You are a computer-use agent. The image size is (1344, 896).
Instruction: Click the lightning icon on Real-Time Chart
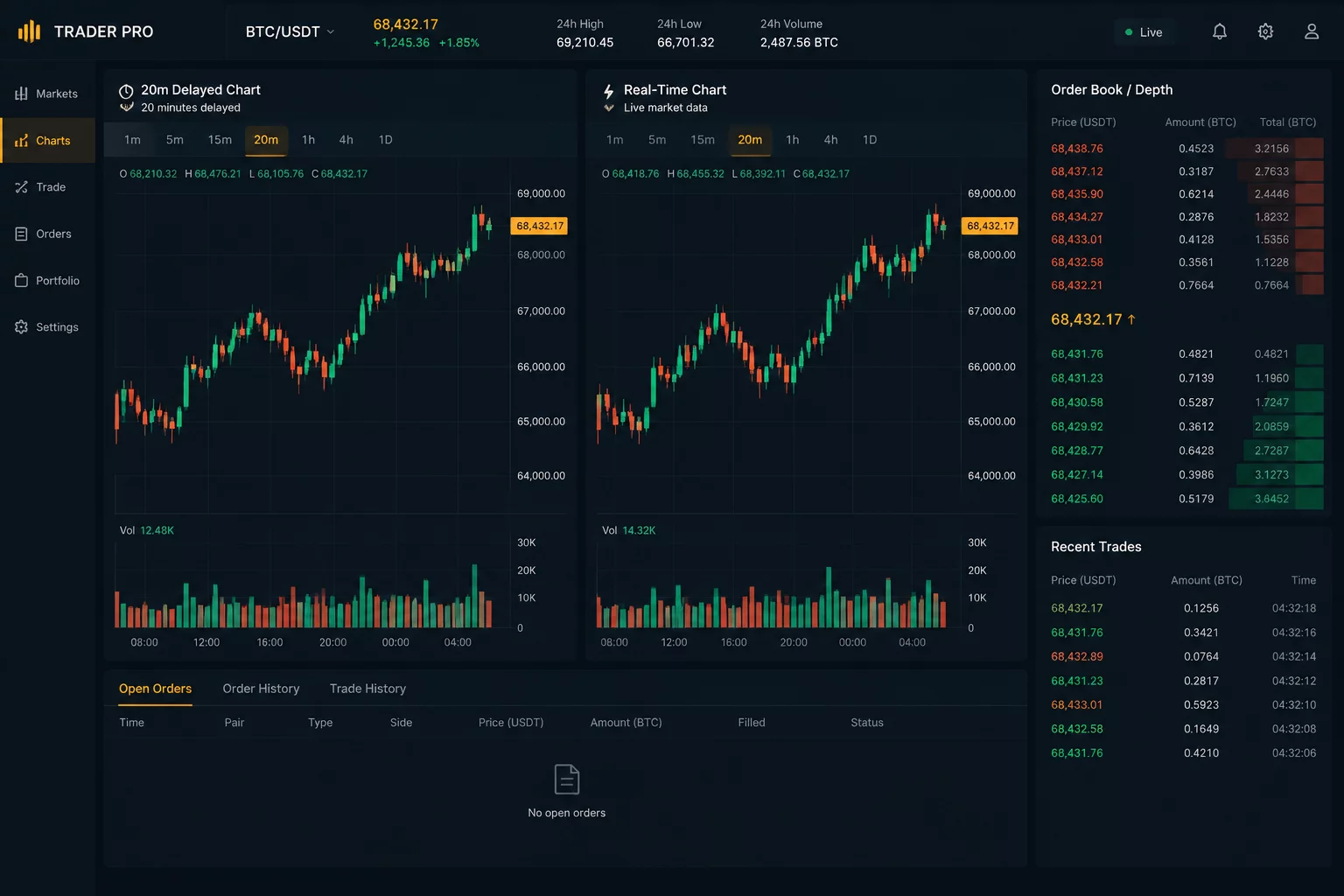tap(608, 91)
